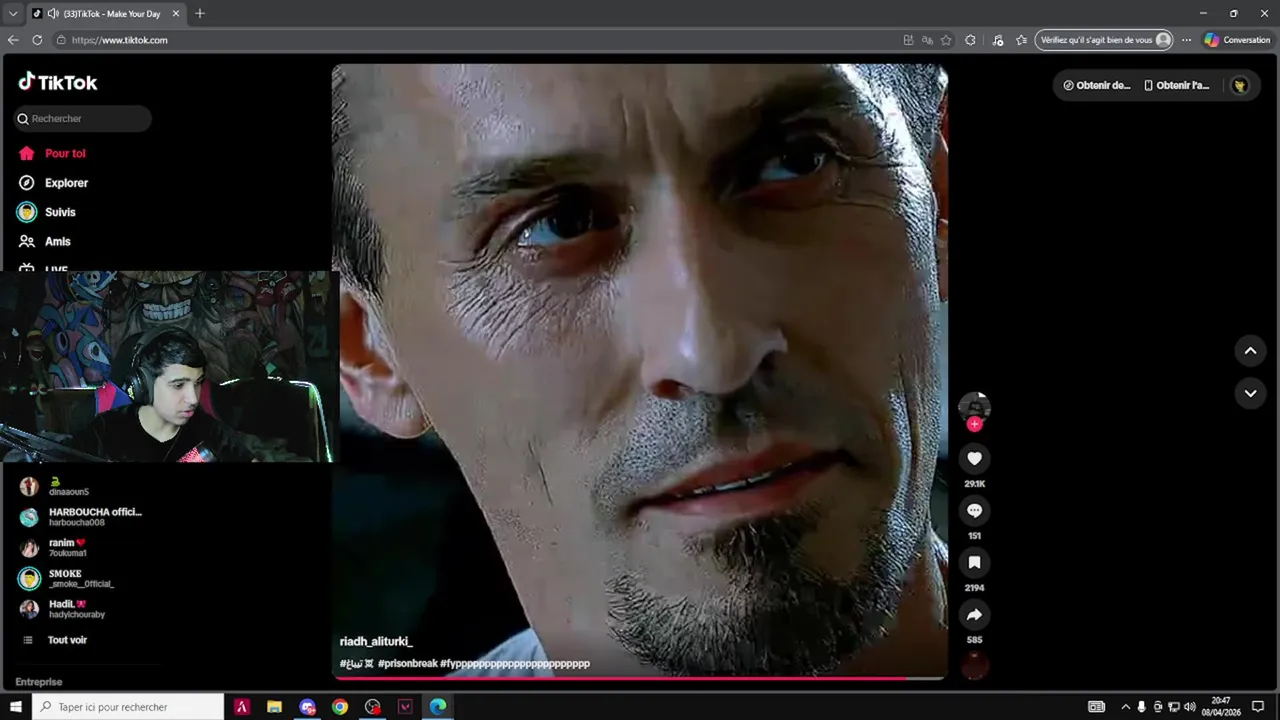Viewport: 1280px width, 720px height.
Task: Click the TikTok logo
Action: (x=58, y=82)
